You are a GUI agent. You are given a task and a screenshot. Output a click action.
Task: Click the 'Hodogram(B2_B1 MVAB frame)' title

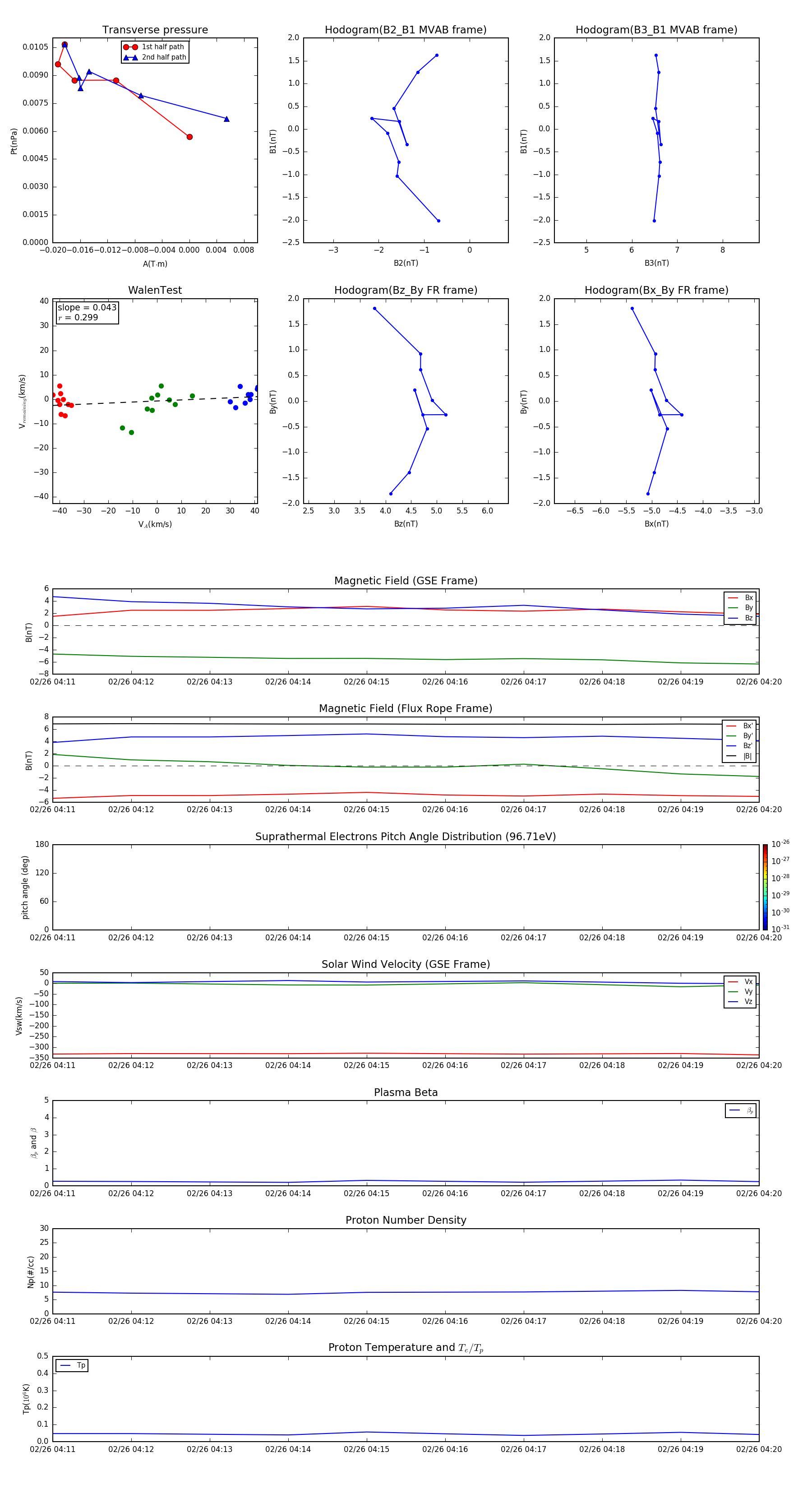pos(406,30)
